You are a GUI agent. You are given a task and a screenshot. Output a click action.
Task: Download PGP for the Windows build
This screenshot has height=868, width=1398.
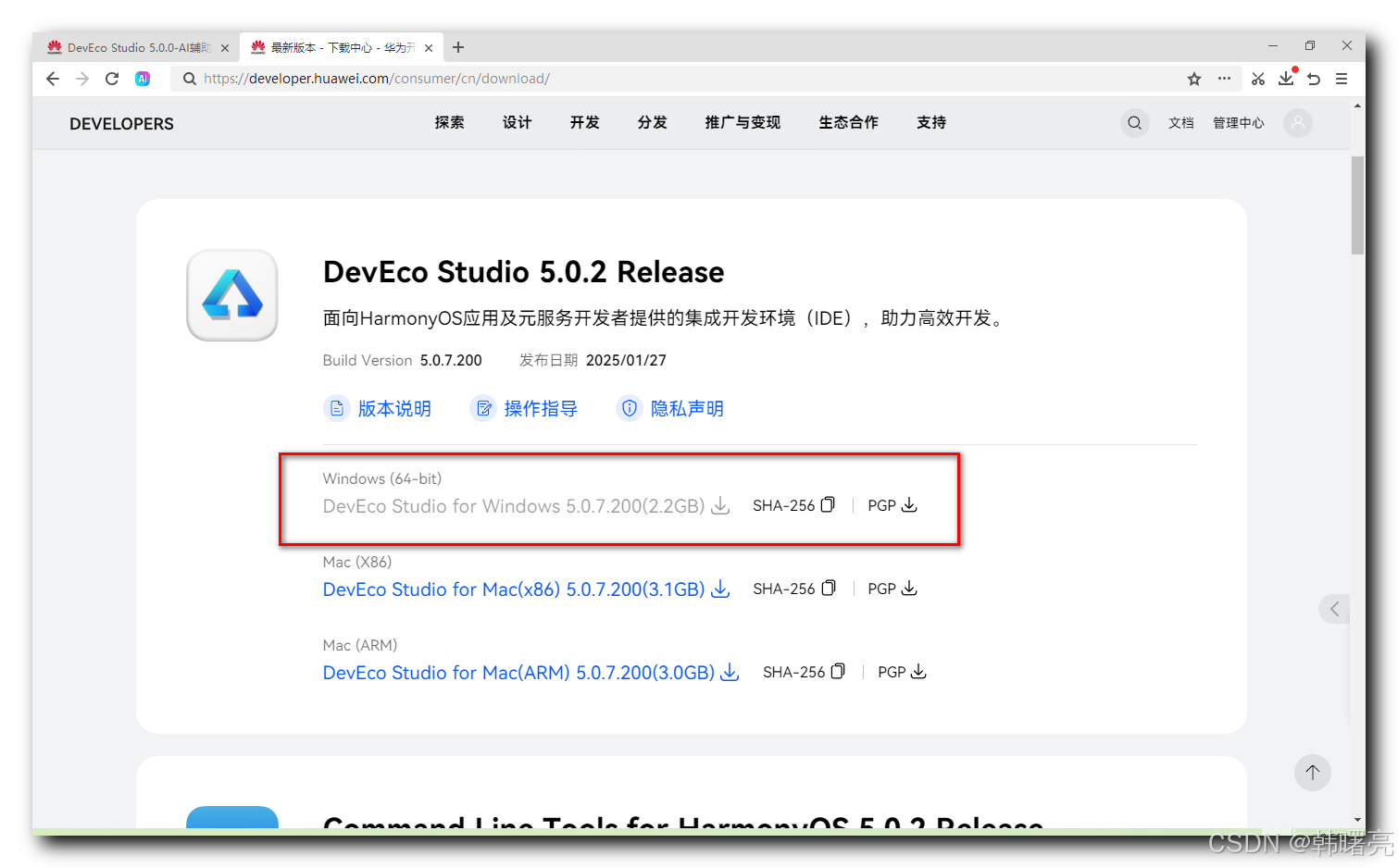coord(892,505)
